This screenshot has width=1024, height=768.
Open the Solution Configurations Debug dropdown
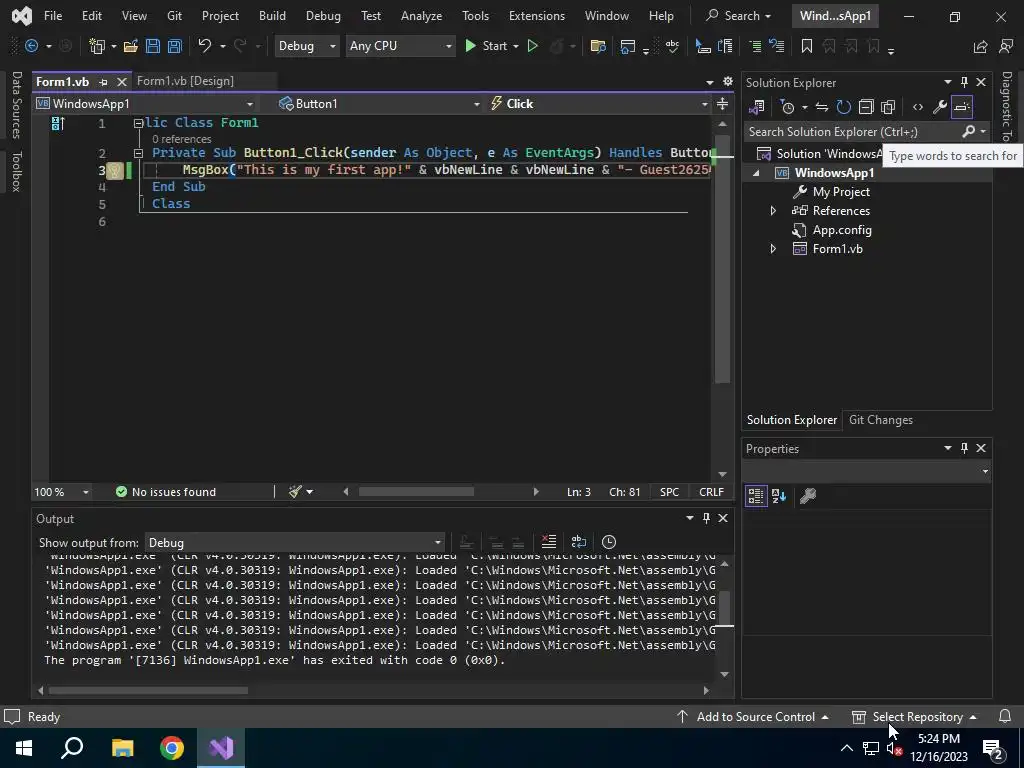tap(306, 46)
